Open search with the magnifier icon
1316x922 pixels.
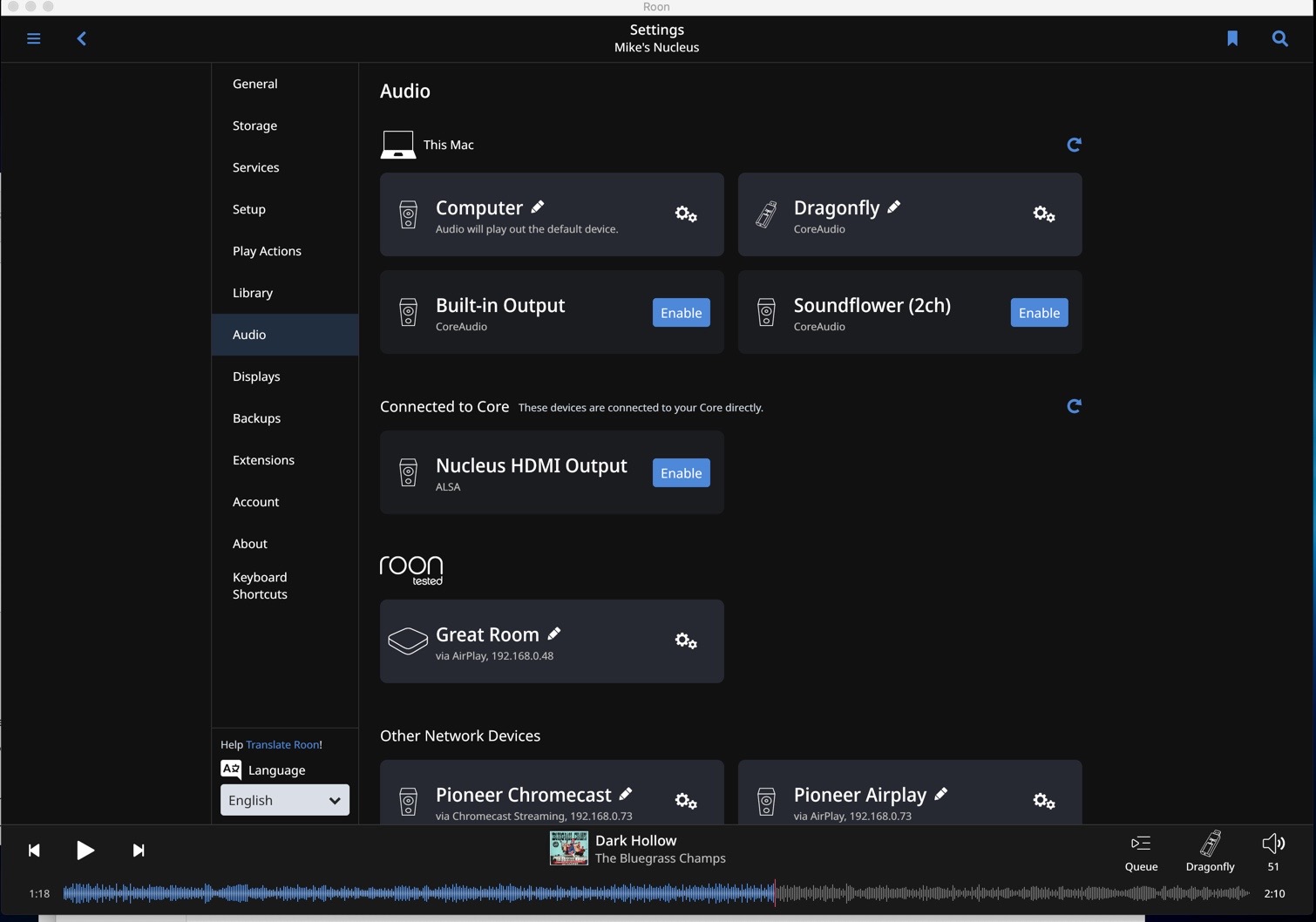[x=1280, y=38]
